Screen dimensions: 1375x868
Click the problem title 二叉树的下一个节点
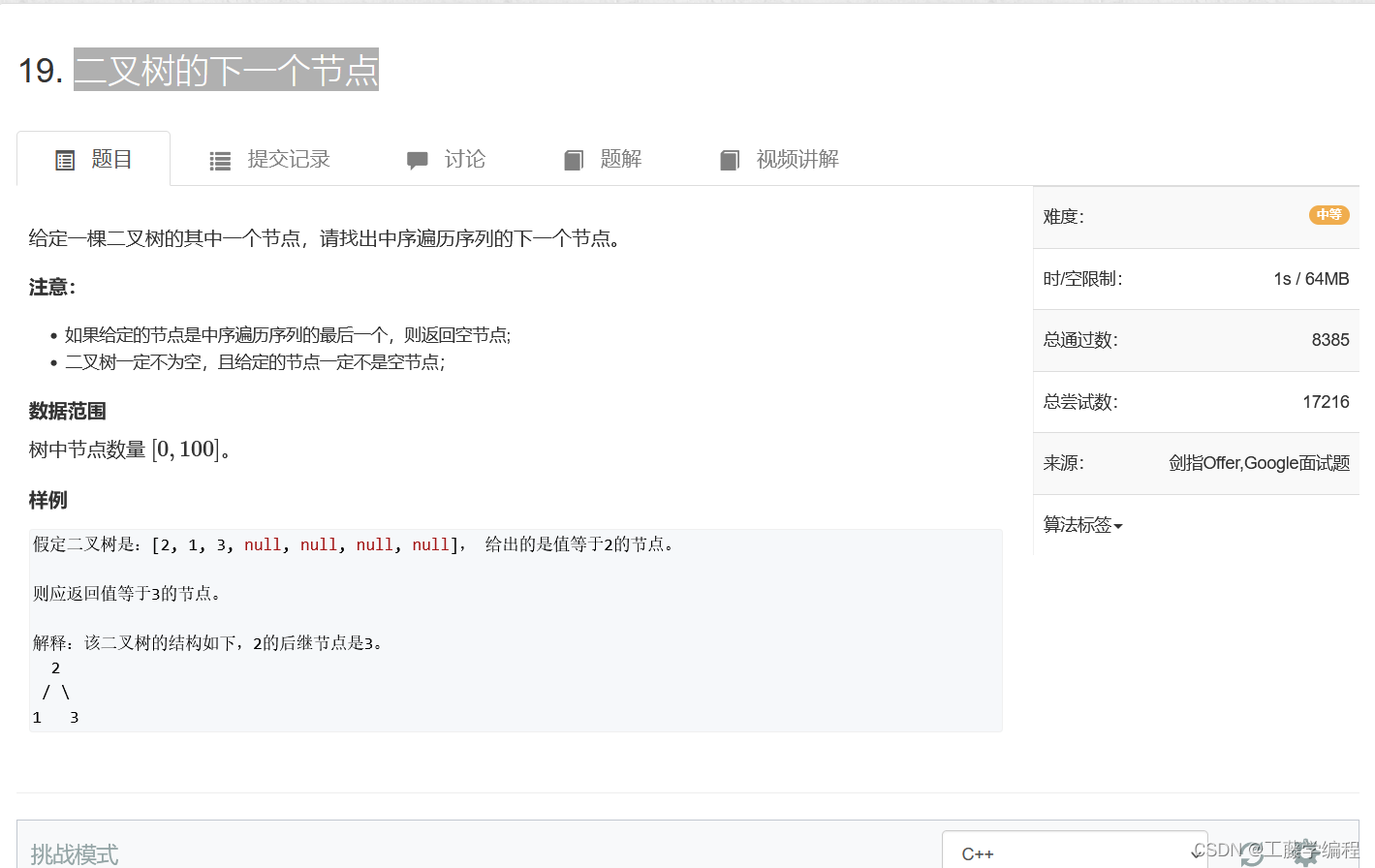(x=226, y=70)
